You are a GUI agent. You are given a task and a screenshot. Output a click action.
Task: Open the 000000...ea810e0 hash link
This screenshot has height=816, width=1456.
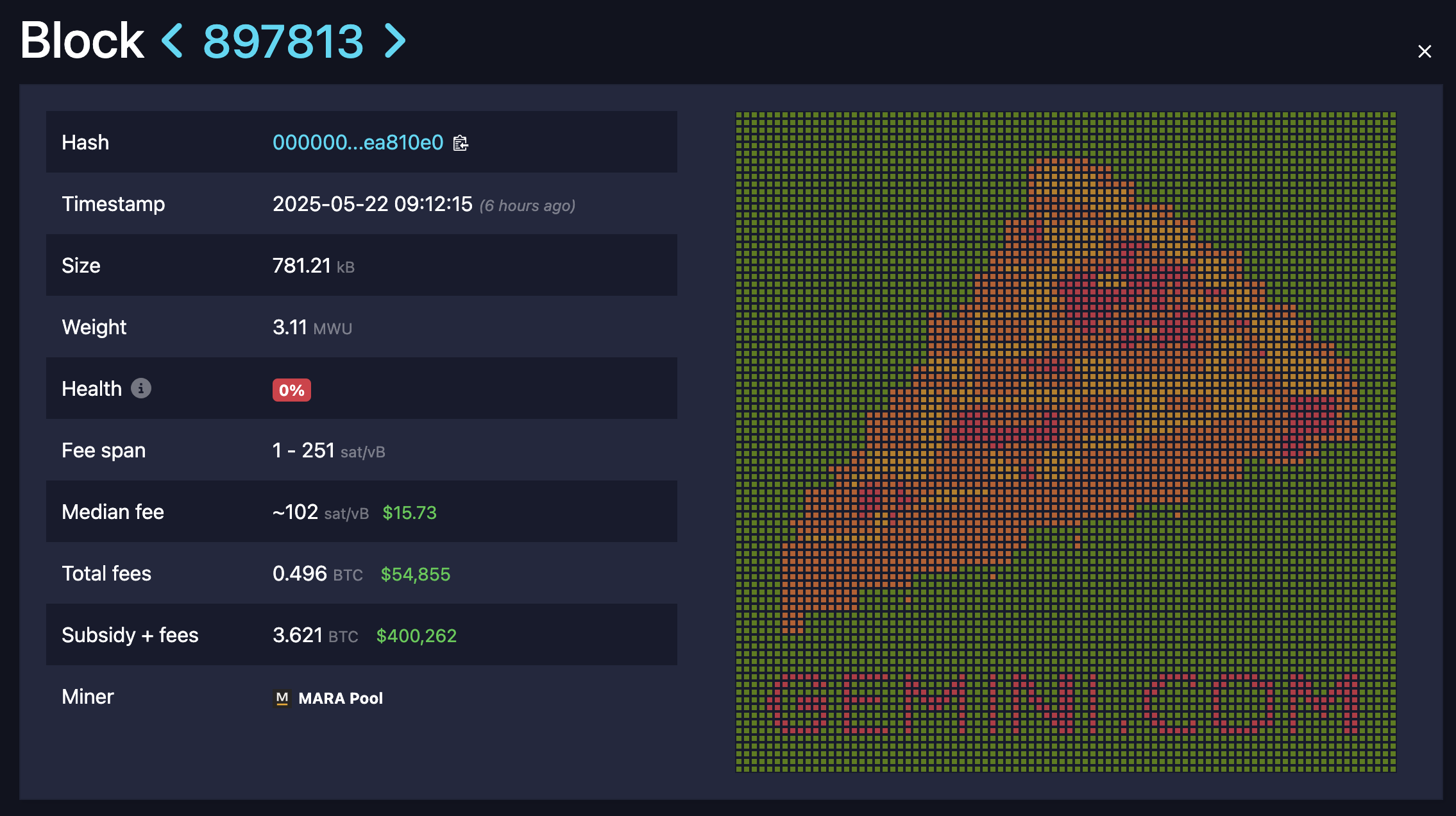358,142
